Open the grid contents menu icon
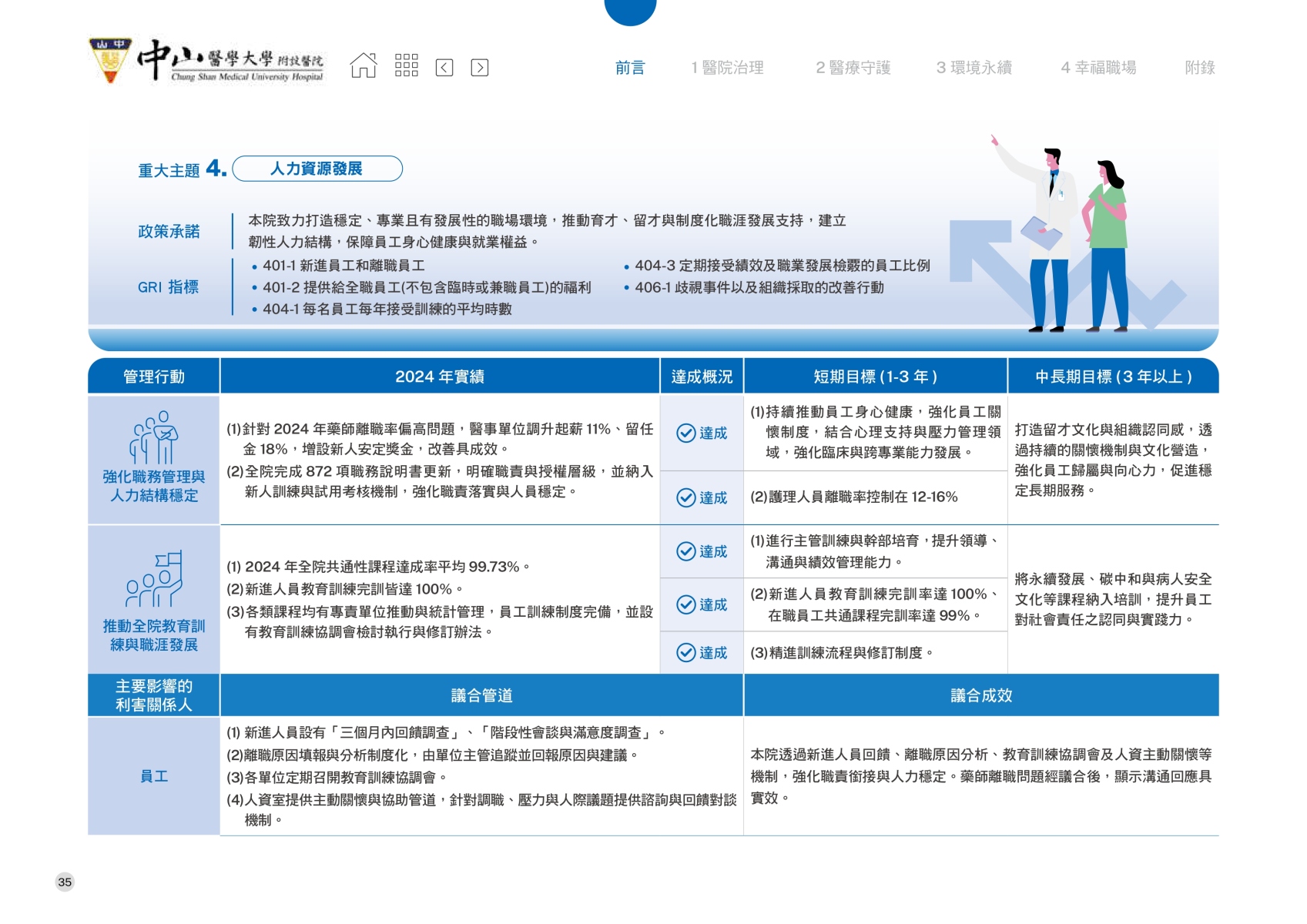The image size is (1307, 924). click(x=406, y=66)
